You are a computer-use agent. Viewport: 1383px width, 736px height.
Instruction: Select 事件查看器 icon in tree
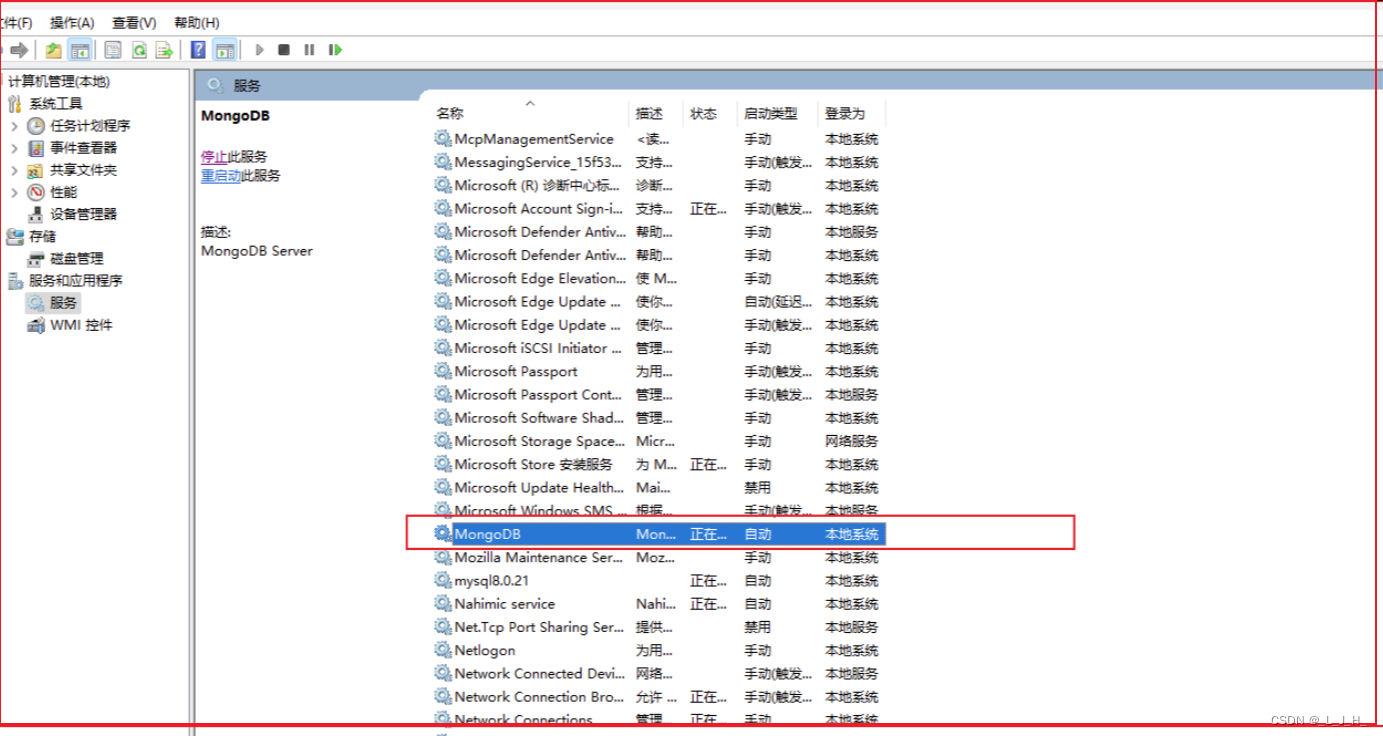36,148
